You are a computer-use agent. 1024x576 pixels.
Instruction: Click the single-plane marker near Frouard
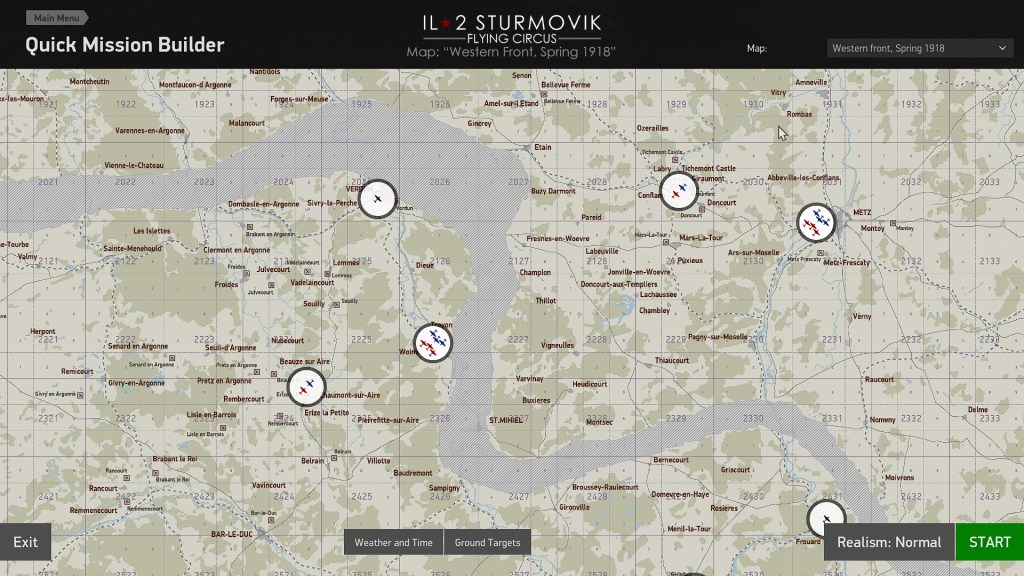tap(826, 519)
